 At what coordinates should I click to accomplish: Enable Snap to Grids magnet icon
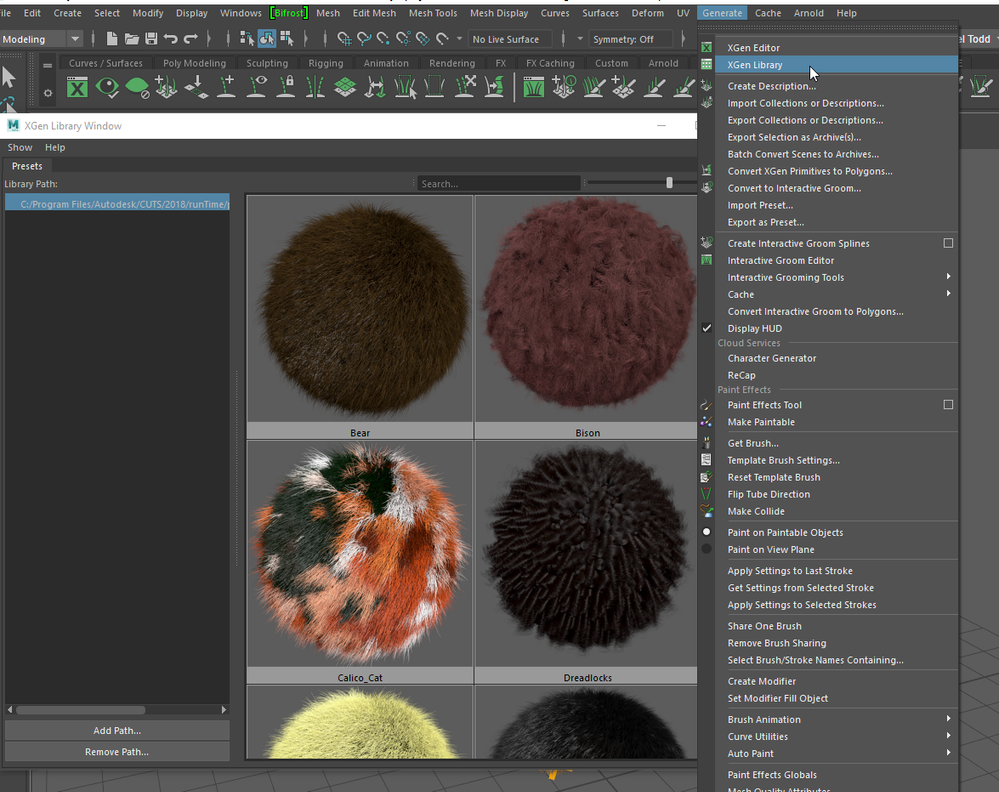pyautogui.click(x=344, y=39)
